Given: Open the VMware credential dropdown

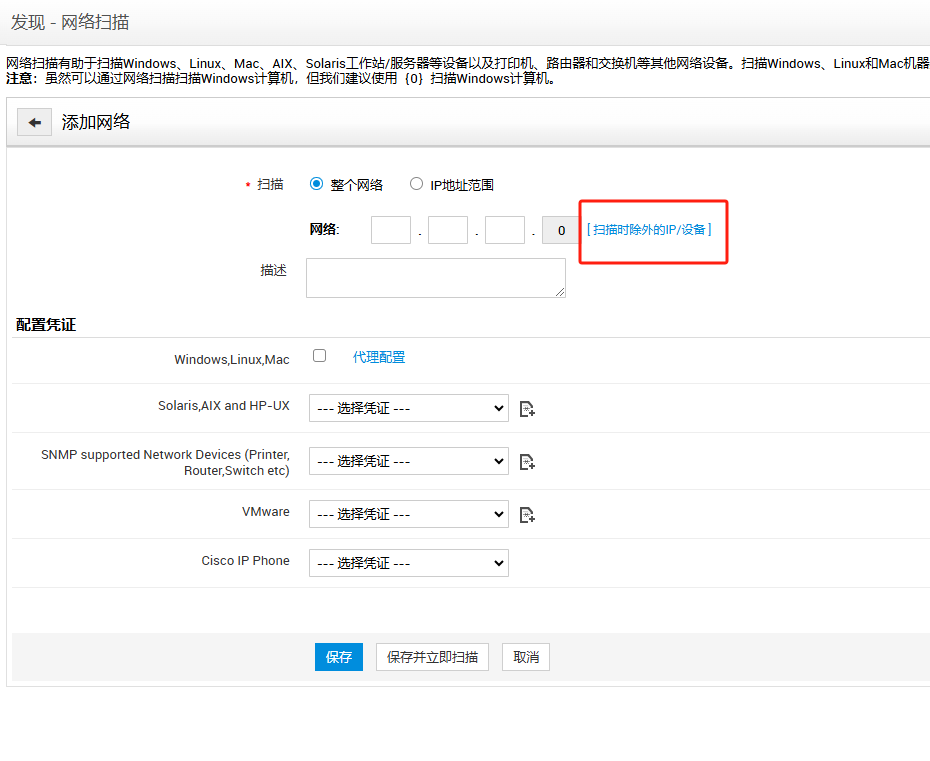Looking at the screenshot, I should click(x=408, y=514).
